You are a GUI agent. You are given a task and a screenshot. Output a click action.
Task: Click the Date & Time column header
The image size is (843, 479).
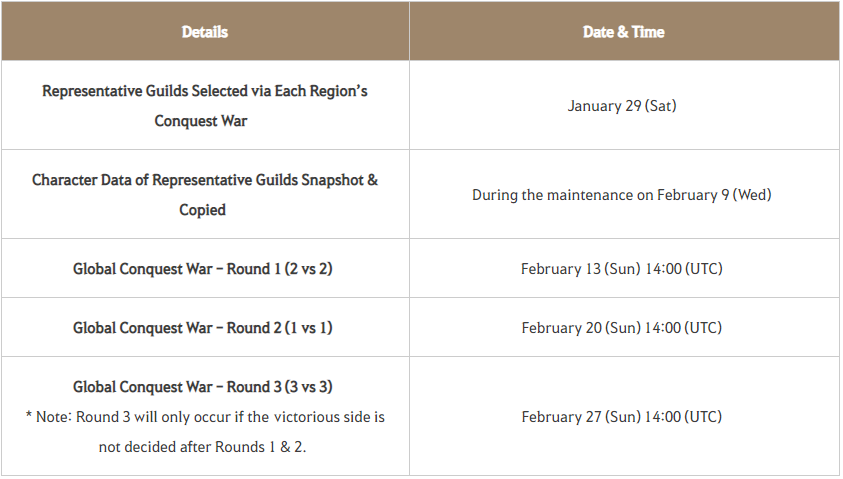point(624,32)
